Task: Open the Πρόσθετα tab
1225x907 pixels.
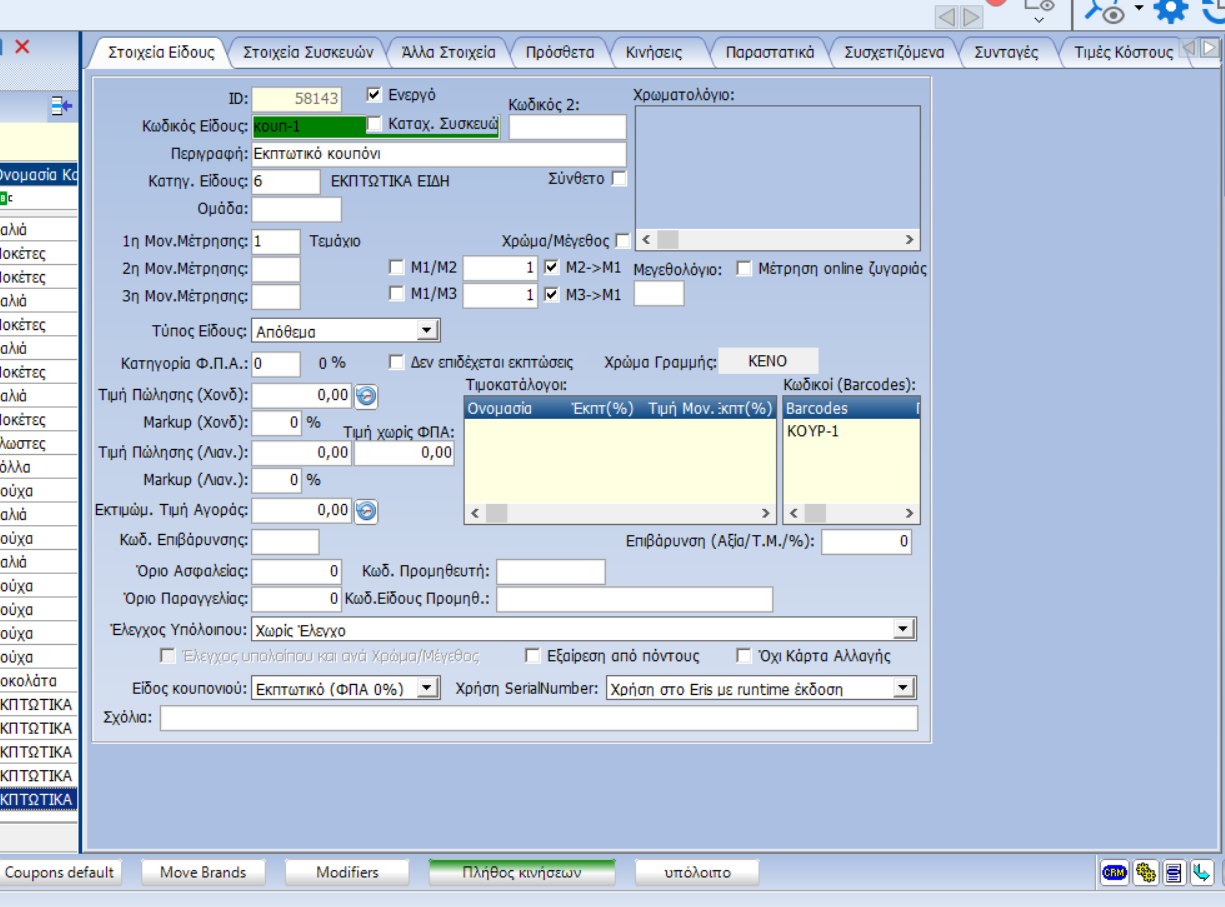Action: (x=560, y=52)
